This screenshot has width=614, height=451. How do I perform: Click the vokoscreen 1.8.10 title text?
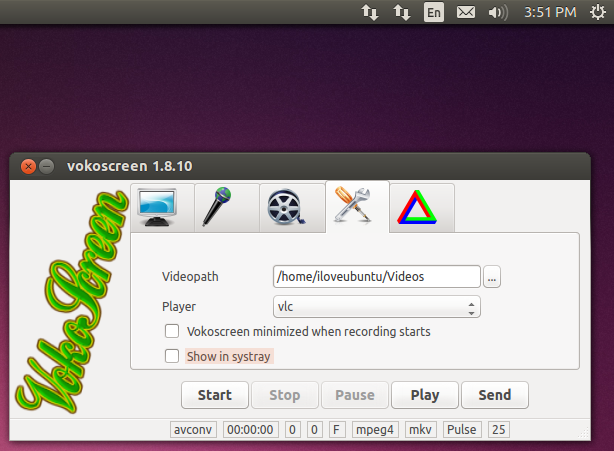click(x=130, y=166)
